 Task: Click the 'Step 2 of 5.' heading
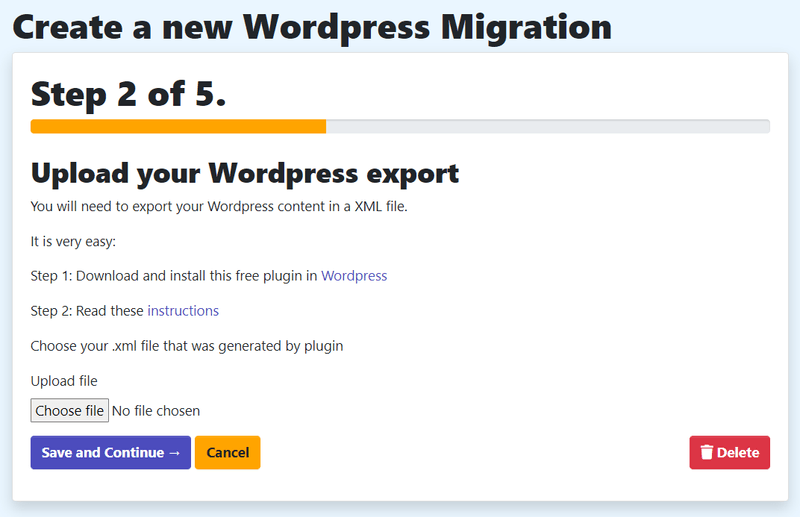coord(128,94)
